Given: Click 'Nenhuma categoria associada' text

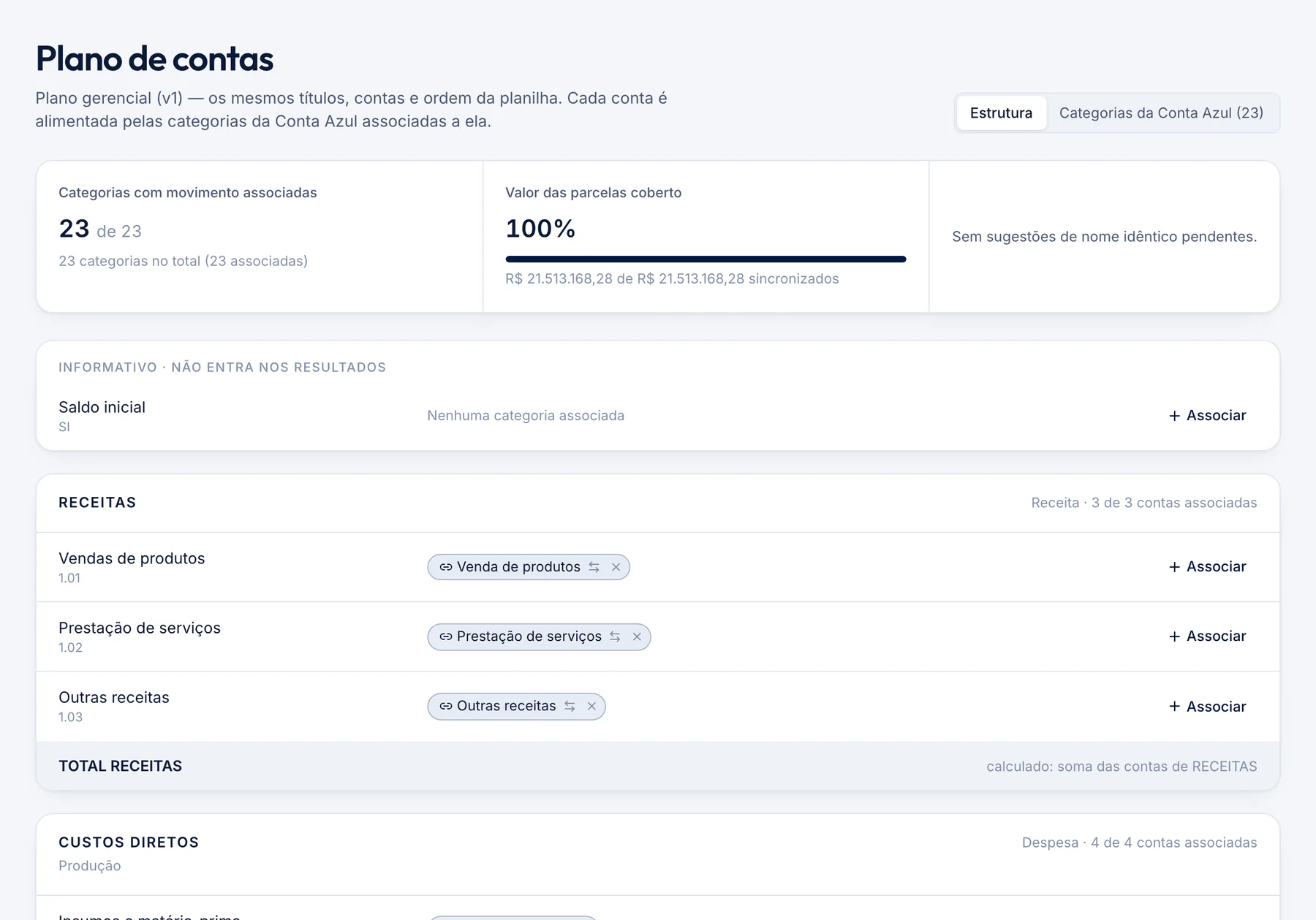Looking at the screenshot, I should coord(526,416).
